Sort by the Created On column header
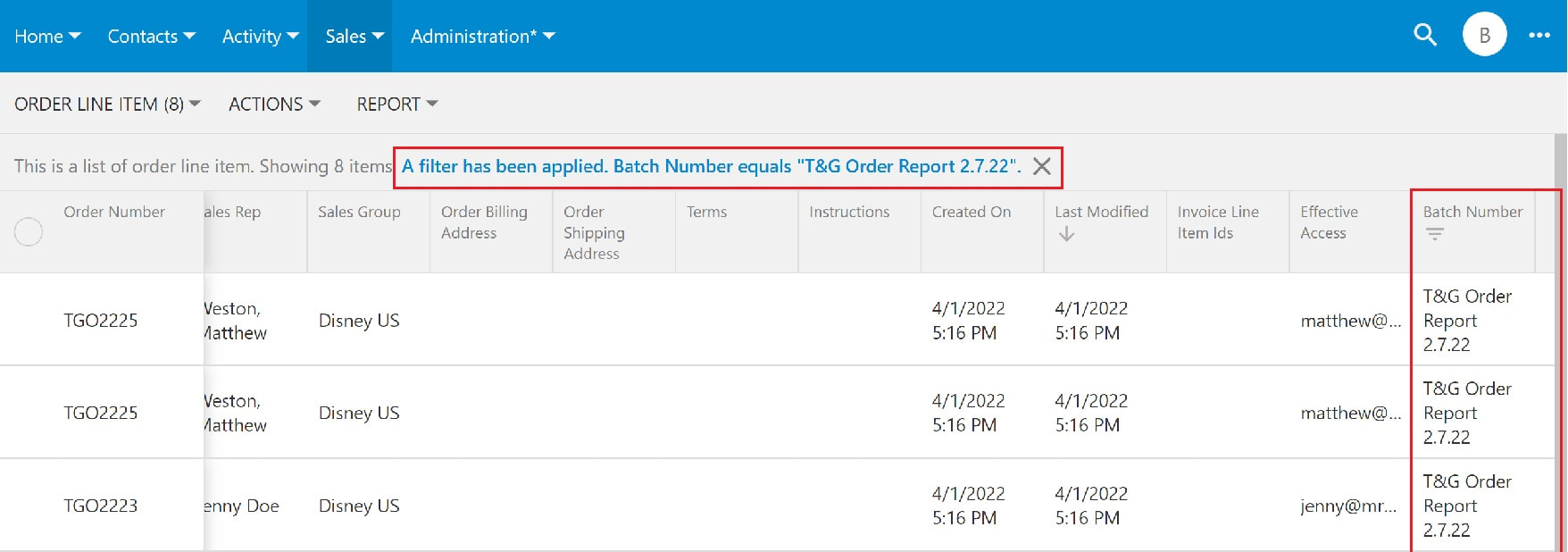The image size is (1568, 552). [971, 212]
